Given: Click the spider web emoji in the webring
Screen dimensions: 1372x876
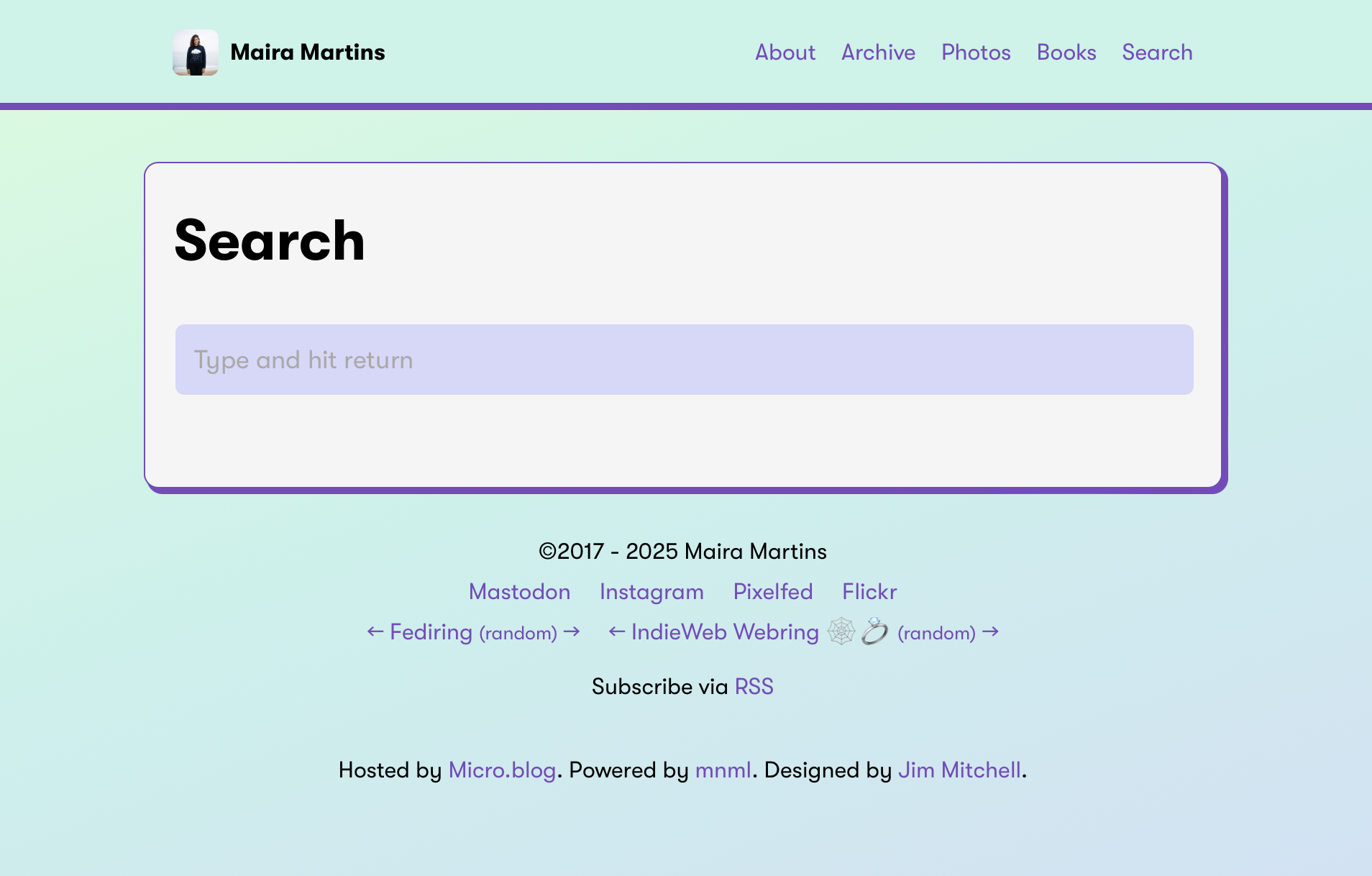Looking at the screenshot, I should tap(841, 631).
